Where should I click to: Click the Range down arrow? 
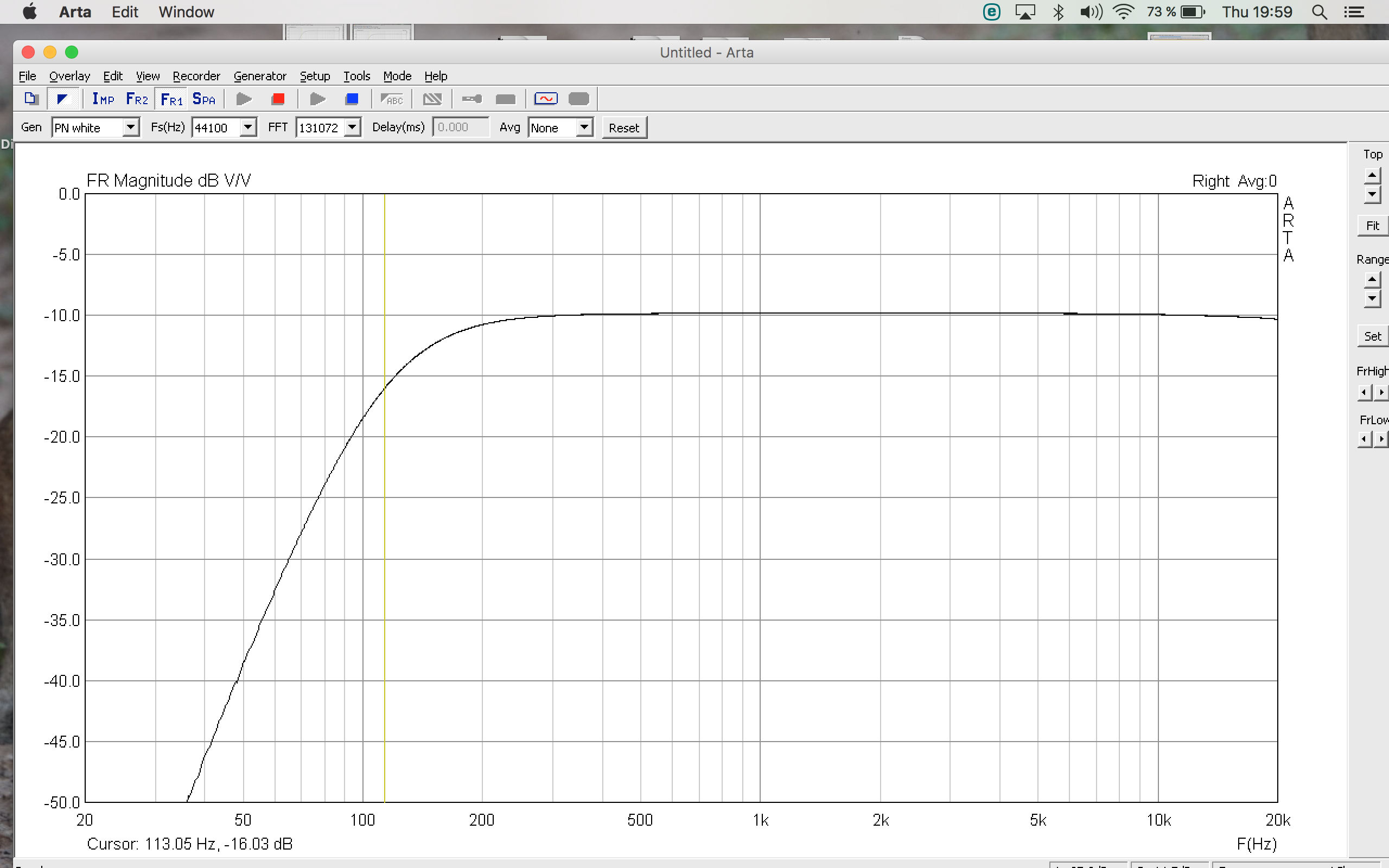tap(1372, 298)
